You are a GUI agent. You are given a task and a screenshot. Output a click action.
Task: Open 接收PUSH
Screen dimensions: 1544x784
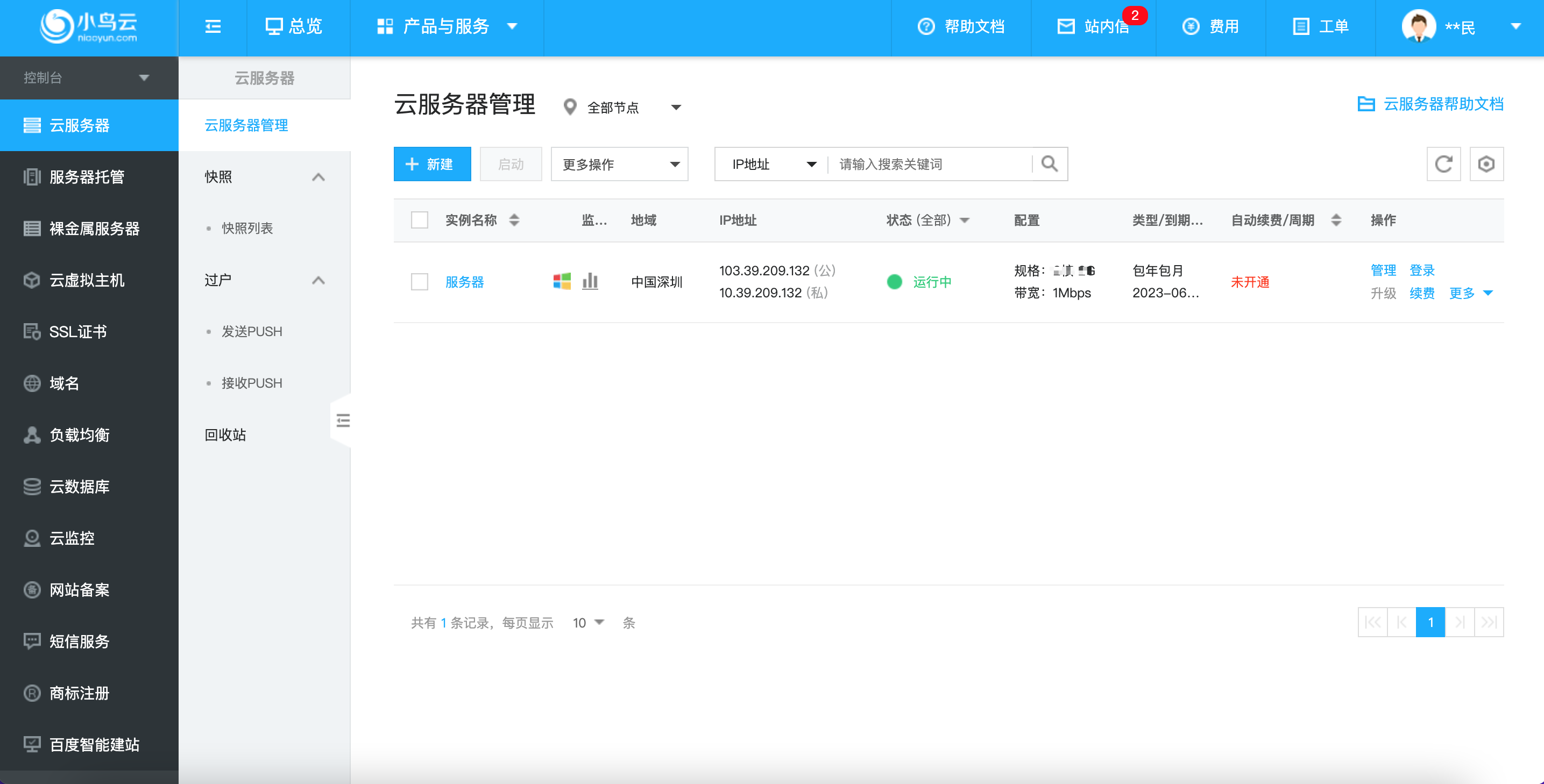(x=252, y=383)
